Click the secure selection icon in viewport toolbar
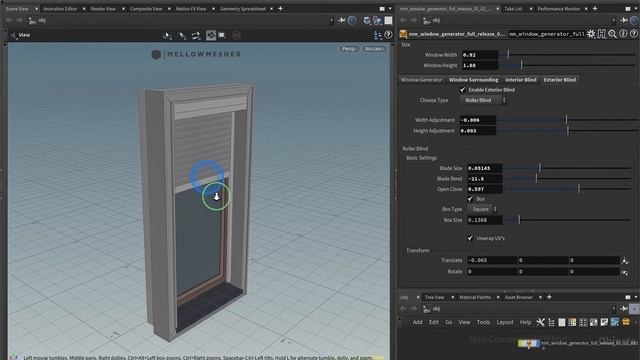Screen dimensions: 640x360 coord(182,36)
